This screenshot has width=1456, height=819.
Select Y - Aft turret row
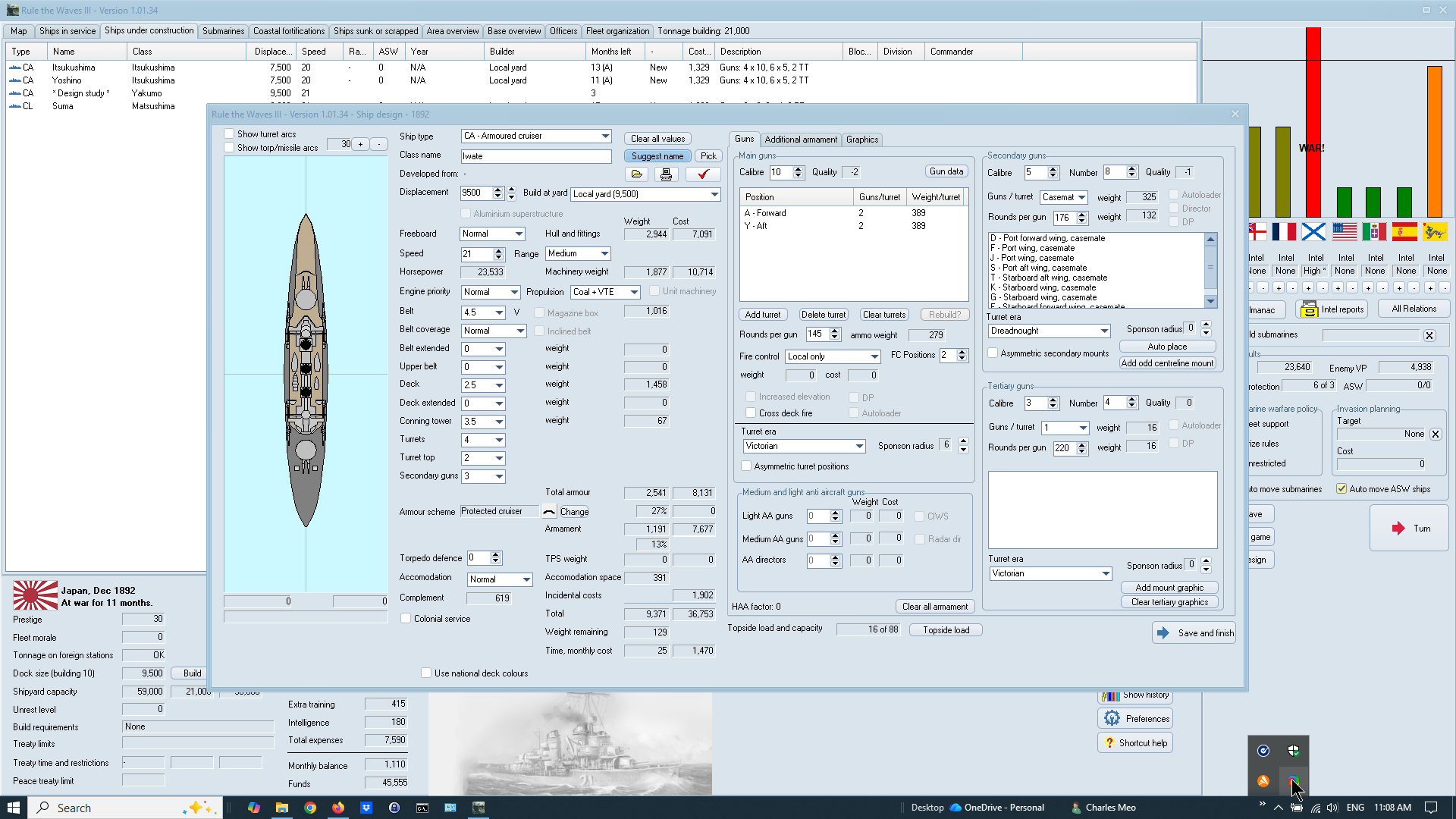click(x=854, y=226)
